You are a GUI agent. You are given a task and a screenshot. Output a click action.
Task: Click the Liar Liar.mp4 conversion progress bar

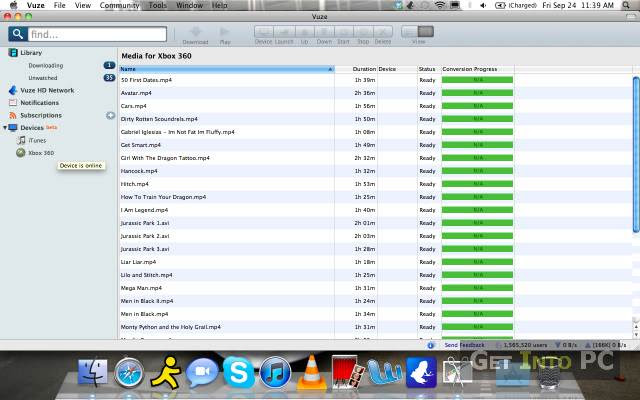(x=477, y=262)
